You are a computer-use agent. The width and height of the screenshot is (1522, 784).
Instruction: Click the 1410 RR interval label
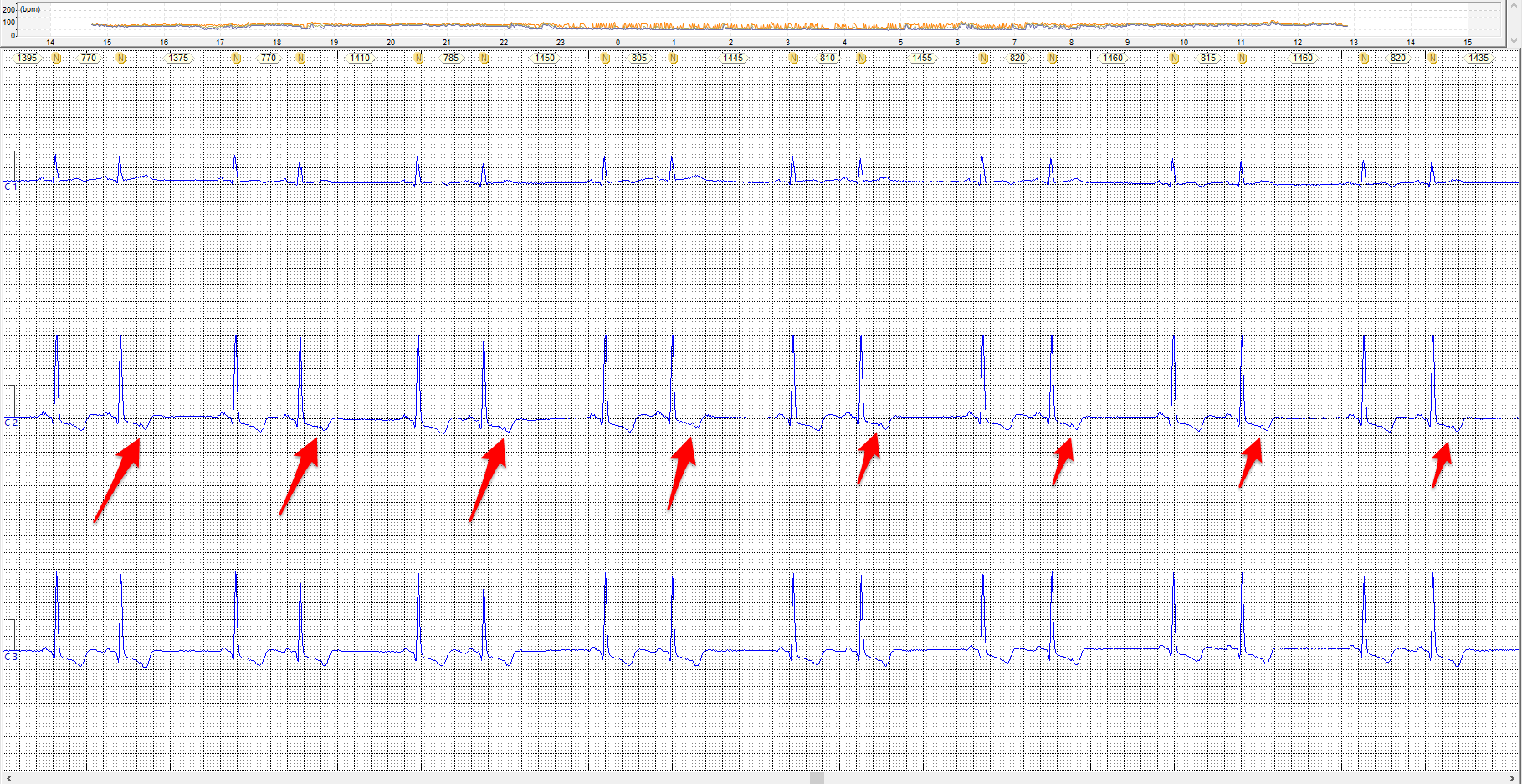(x=360, y=58)
